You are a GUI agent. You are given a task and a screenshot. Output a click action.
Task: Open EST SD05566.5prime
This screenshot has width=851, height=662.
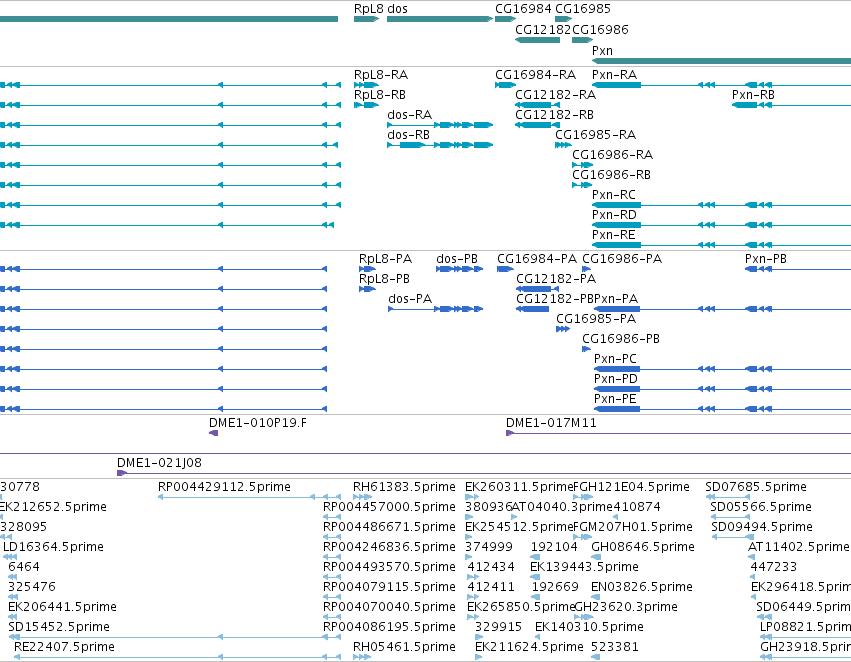761,507
